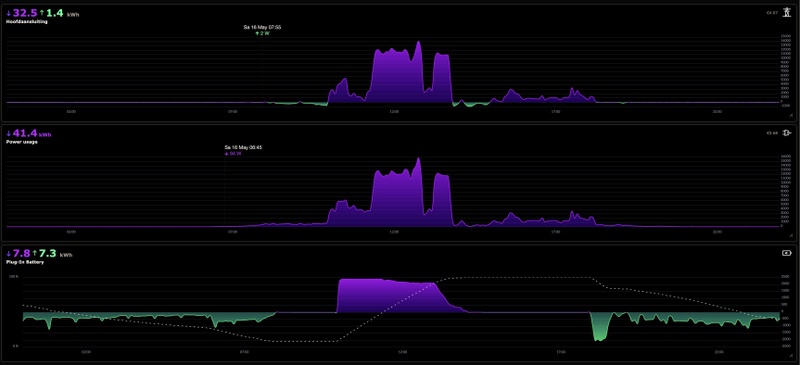Click the Sa 16 May 07:55 tooltip label
The width and height of the screenshot is (800, 365).
point(262,28)
